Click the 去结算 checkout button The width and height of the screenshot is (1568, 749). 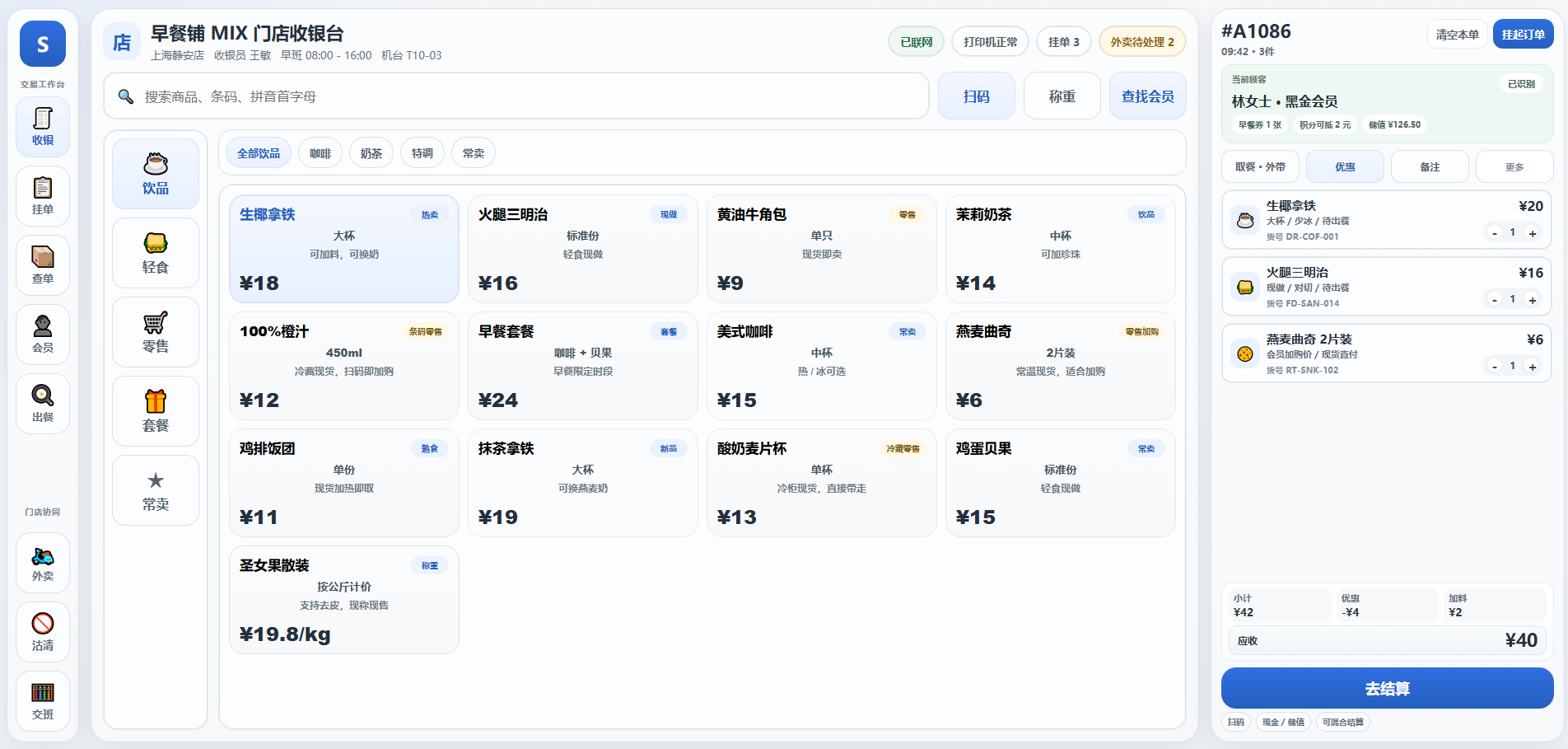point(1387,688)
